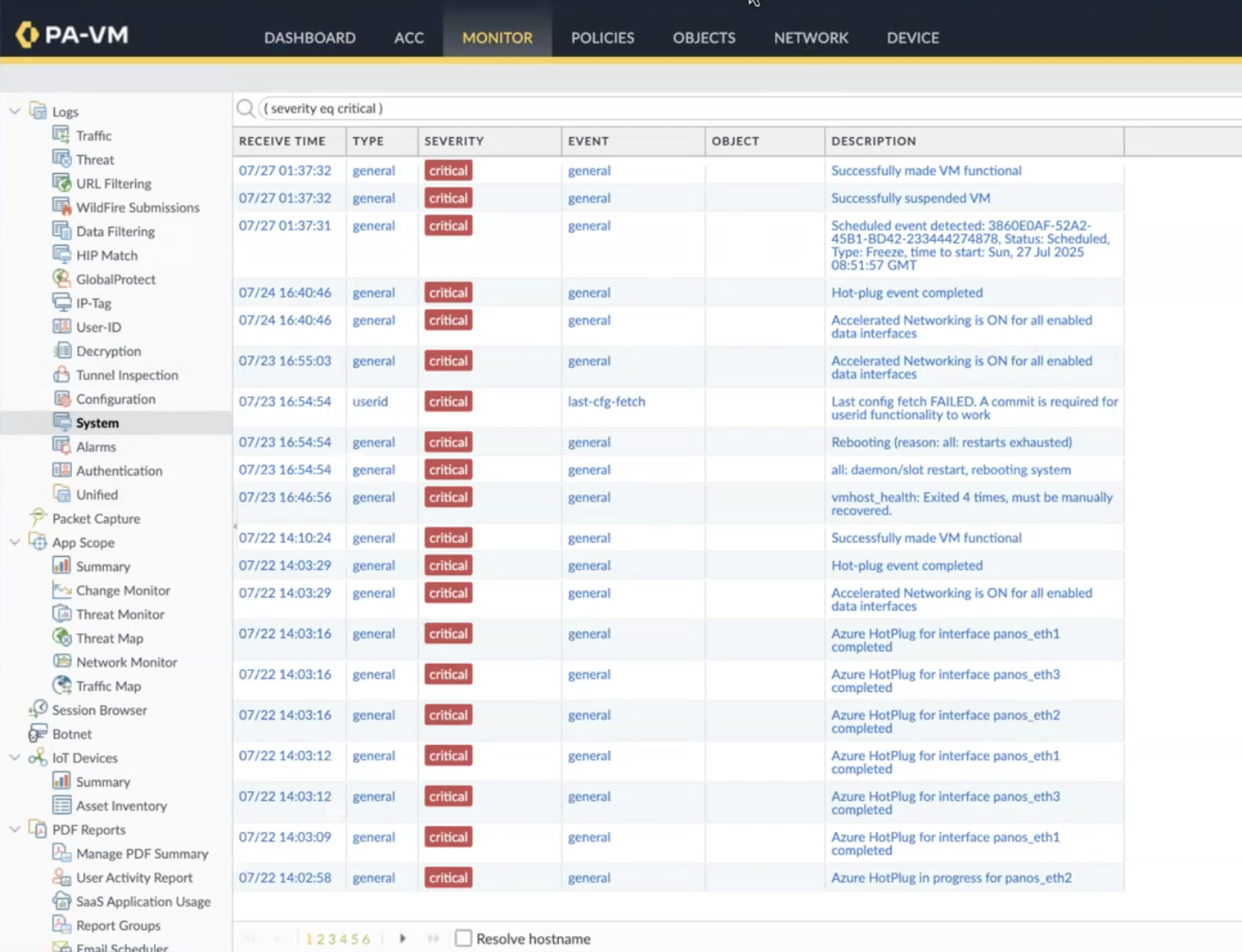
Task: Open the Session Browser icon
Action: [37, 709]
